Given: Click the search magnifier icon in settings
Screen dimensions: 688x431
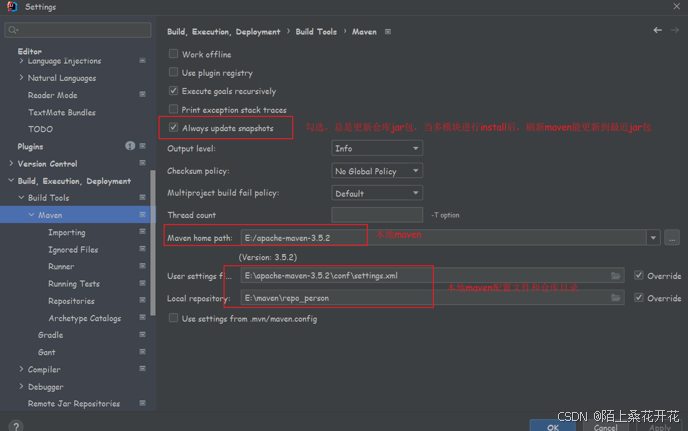Looking at the screenshot, I should (x=13, y=30).
